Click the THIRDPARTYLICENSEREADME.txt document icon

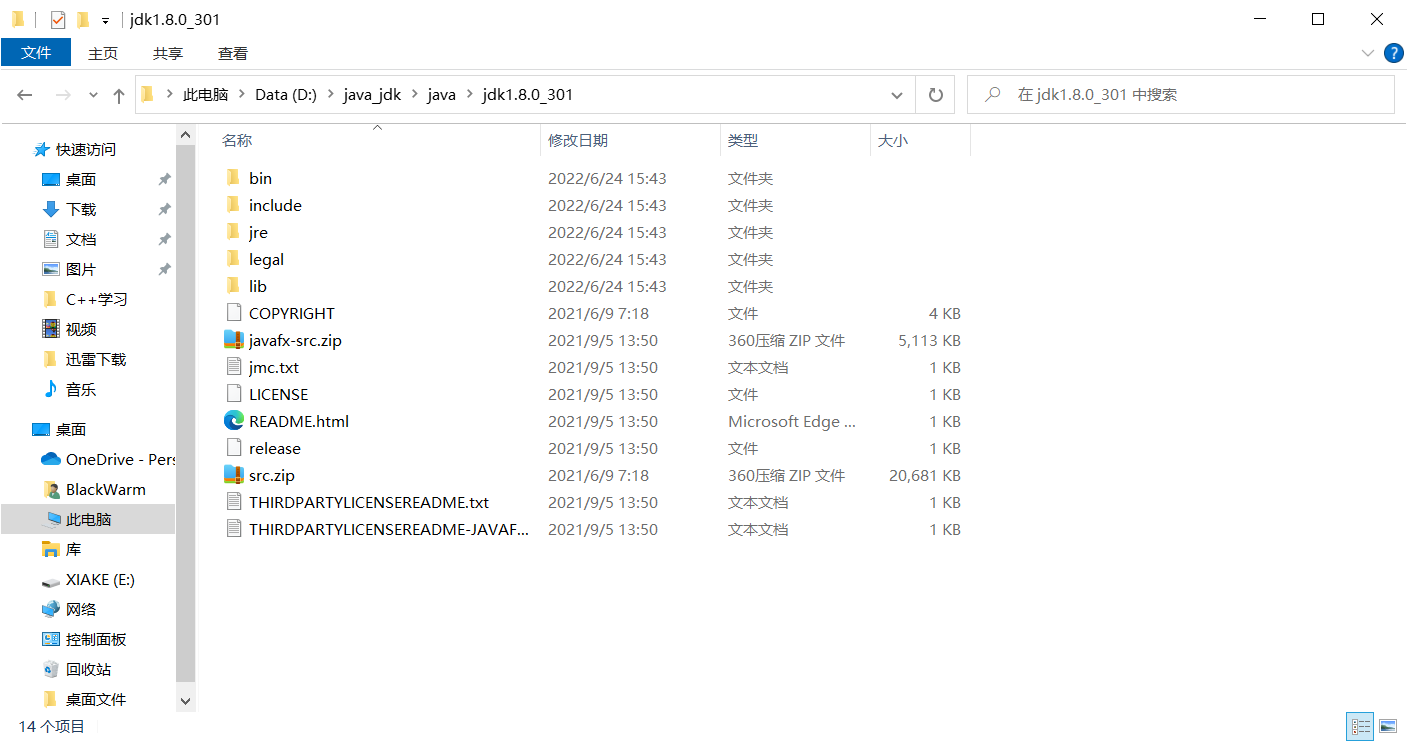233,502
